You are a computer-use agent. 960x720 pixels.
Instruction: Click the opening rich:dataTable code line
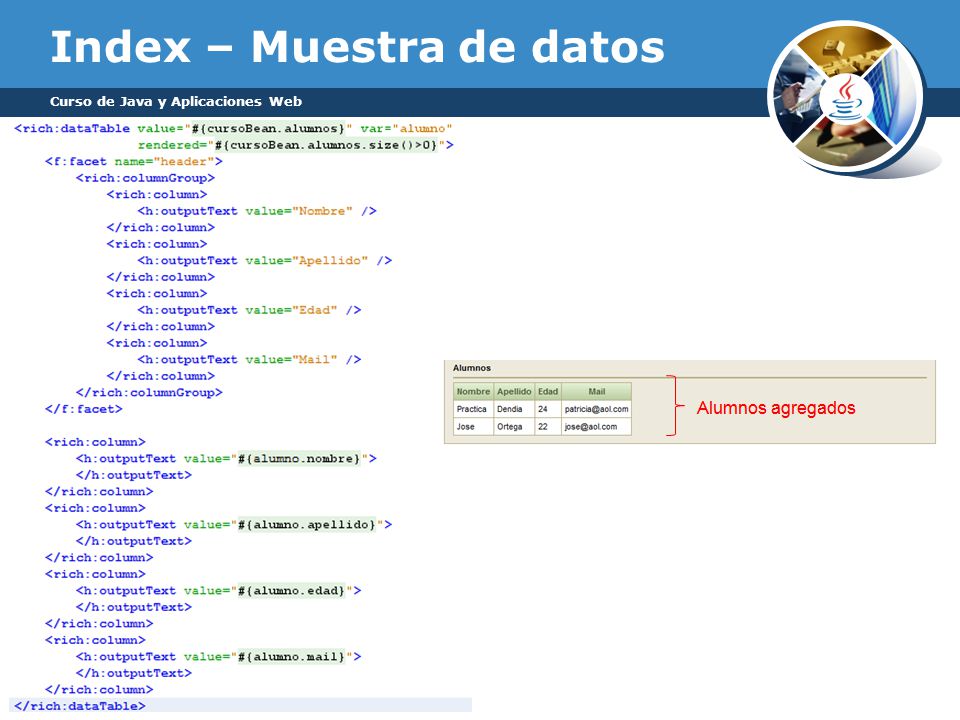coord(233,129)
